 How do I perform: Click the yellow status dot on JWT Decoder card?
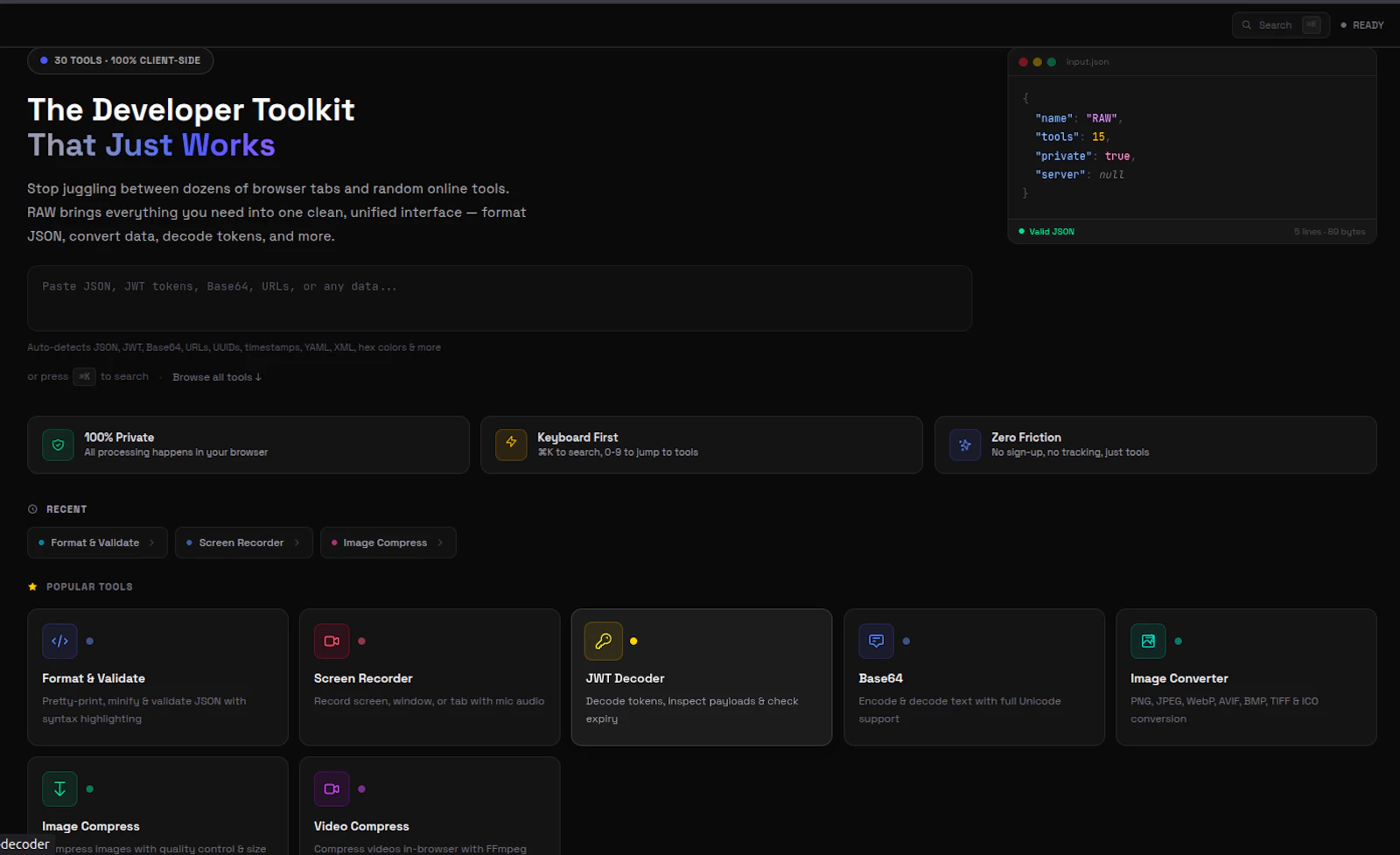click(x=633, y=641)
